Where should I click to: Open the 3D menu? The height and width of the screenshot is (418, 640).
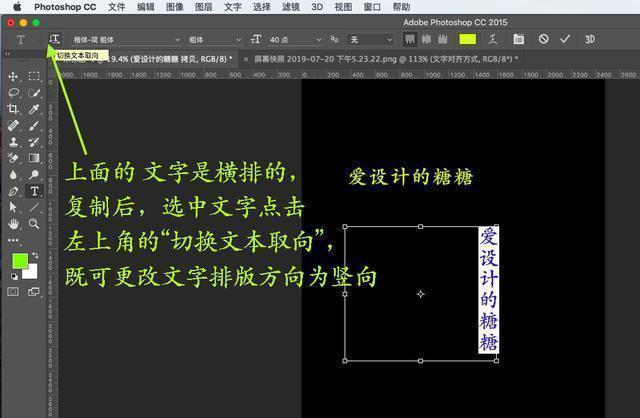point(317,7)
